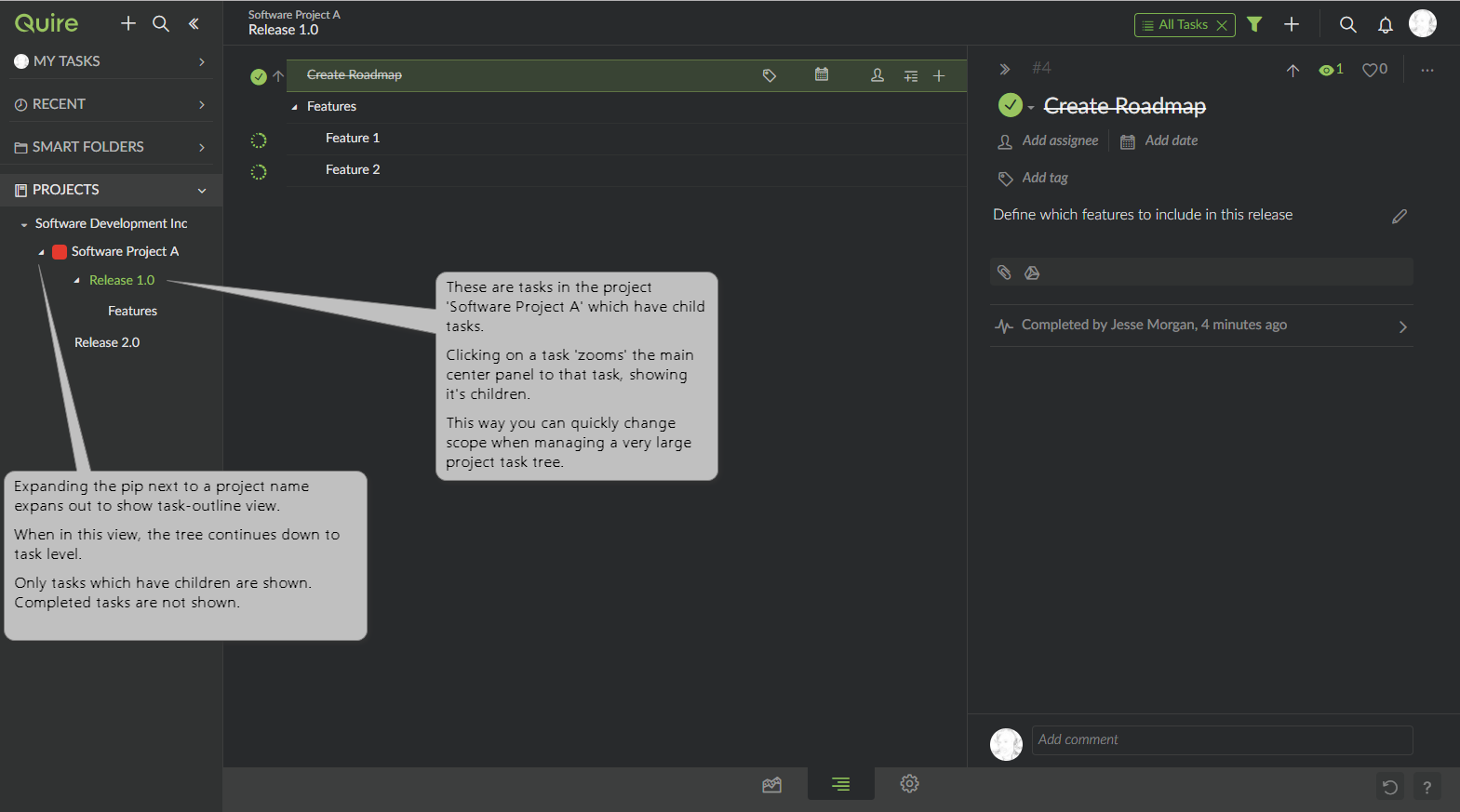Click the plus icon on Create Roadmap row
This screenshot has width=1460, height=812.
pyautogui.click(x=939, y=76)
